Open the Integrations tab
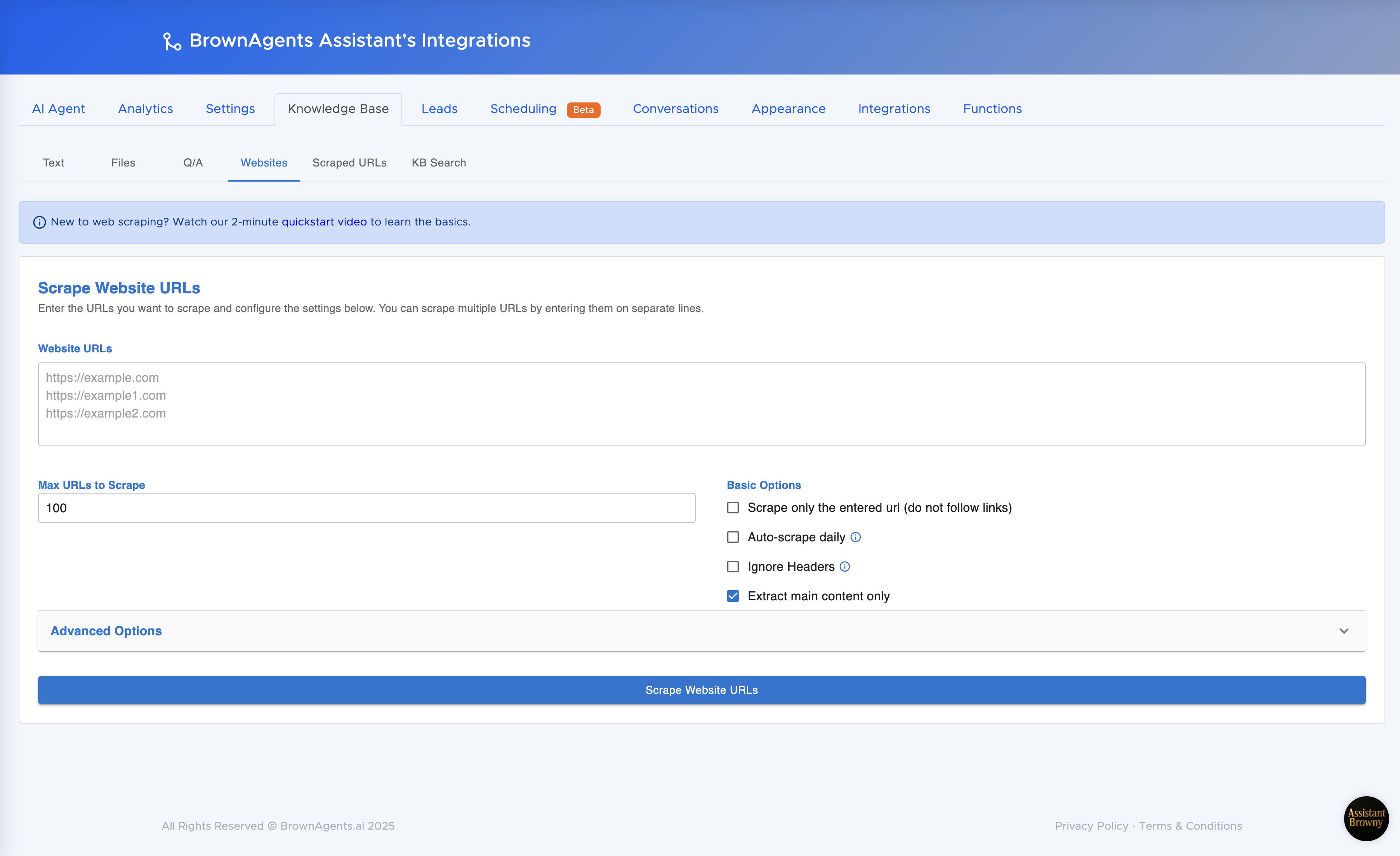Image resolution: width=1400 pixels, height=856 pixels. pos(894,109)
